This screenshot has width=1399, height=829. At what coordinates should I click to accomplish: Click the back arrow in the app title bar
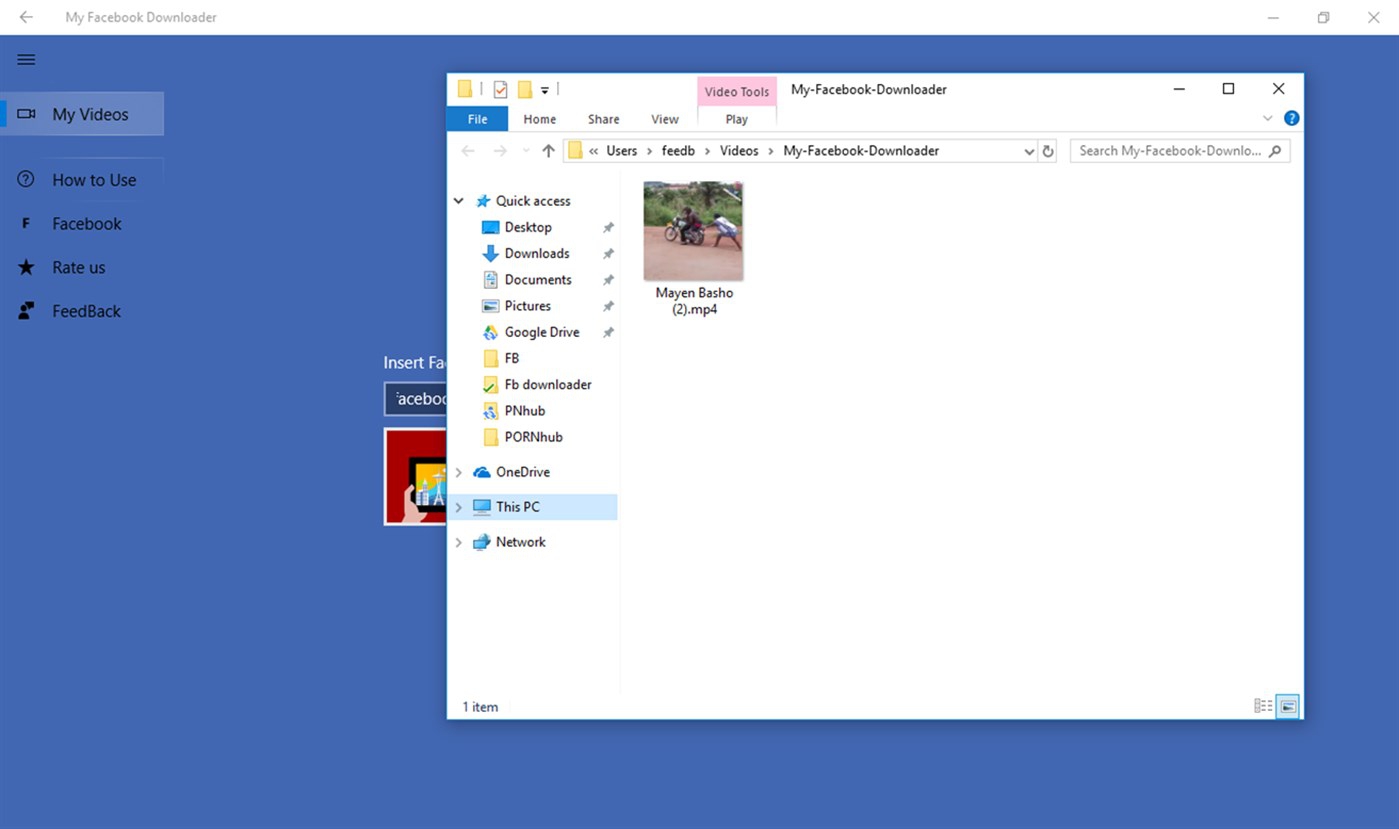(x=26, y=17)
